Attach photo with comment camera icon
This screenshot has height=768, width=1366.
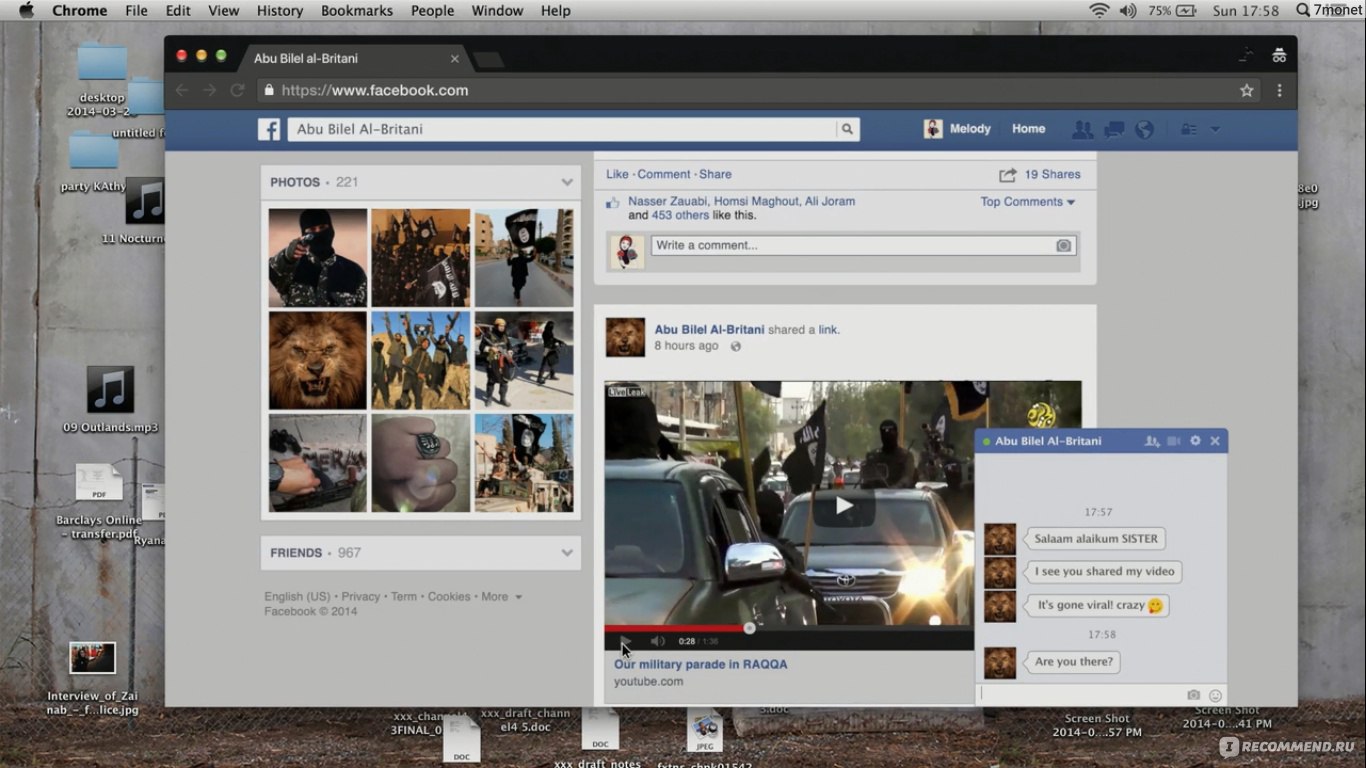pos(1064,245)
